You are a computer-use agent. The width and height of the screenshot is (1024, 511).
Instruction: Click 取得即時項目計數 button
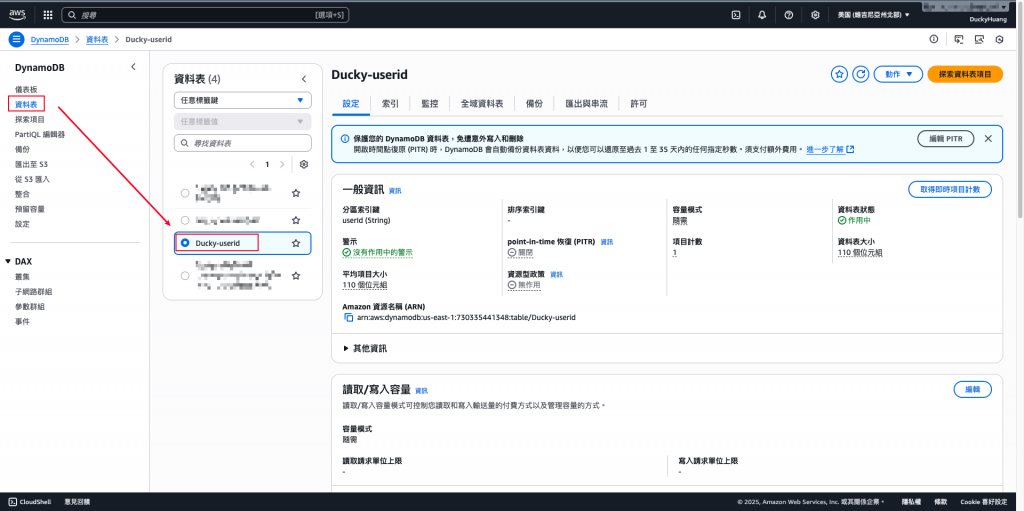[x=950, y=190]
